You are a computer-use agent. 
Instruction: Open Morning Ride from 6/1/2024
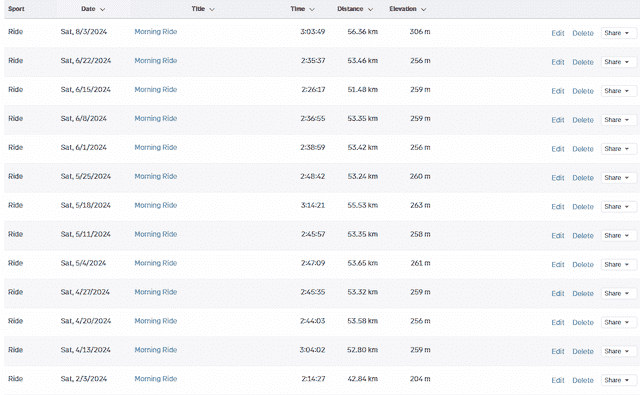pos(156,147)
